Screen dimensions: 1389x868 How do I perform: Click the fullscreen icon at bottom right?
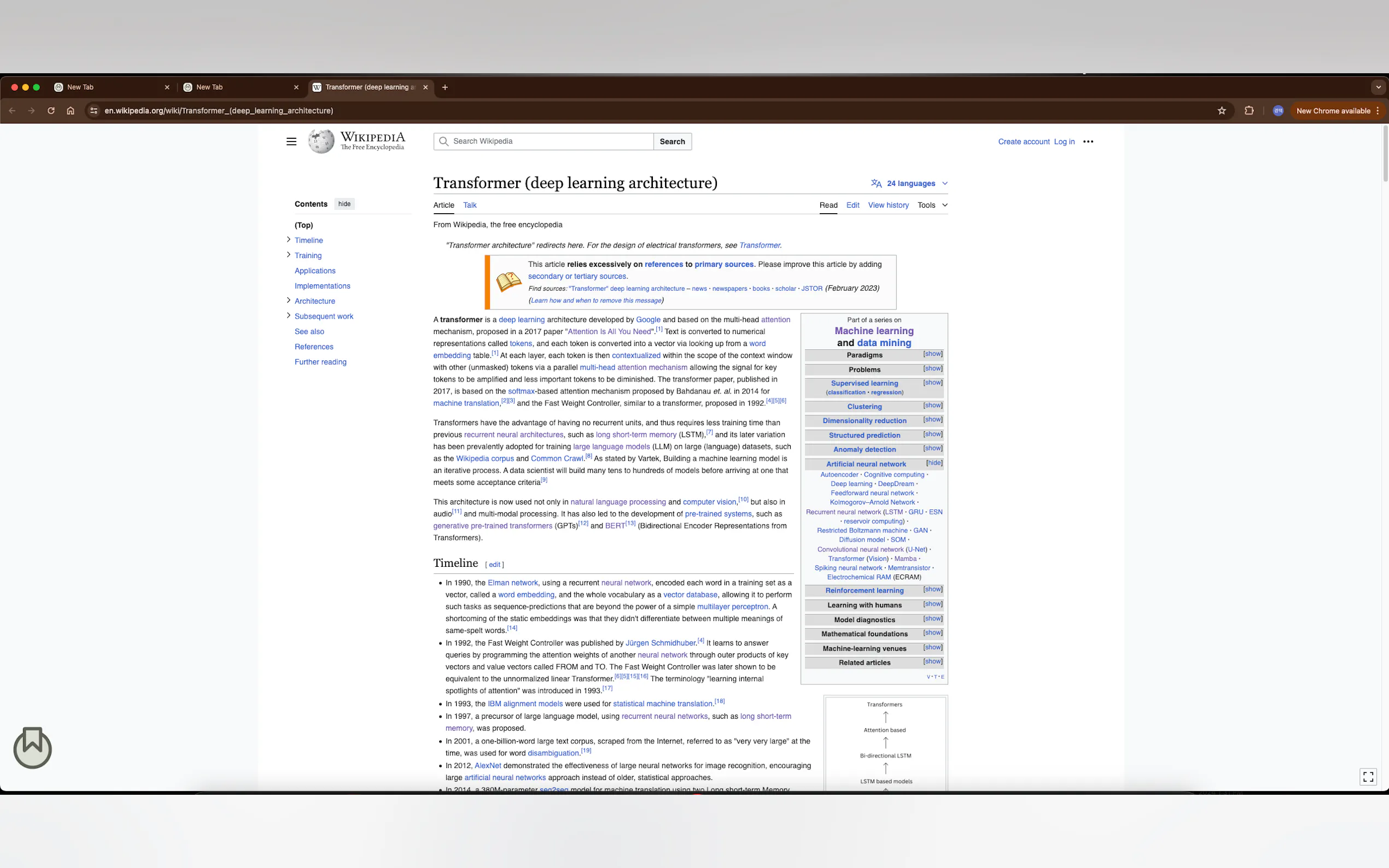[x=1368, y=776]
